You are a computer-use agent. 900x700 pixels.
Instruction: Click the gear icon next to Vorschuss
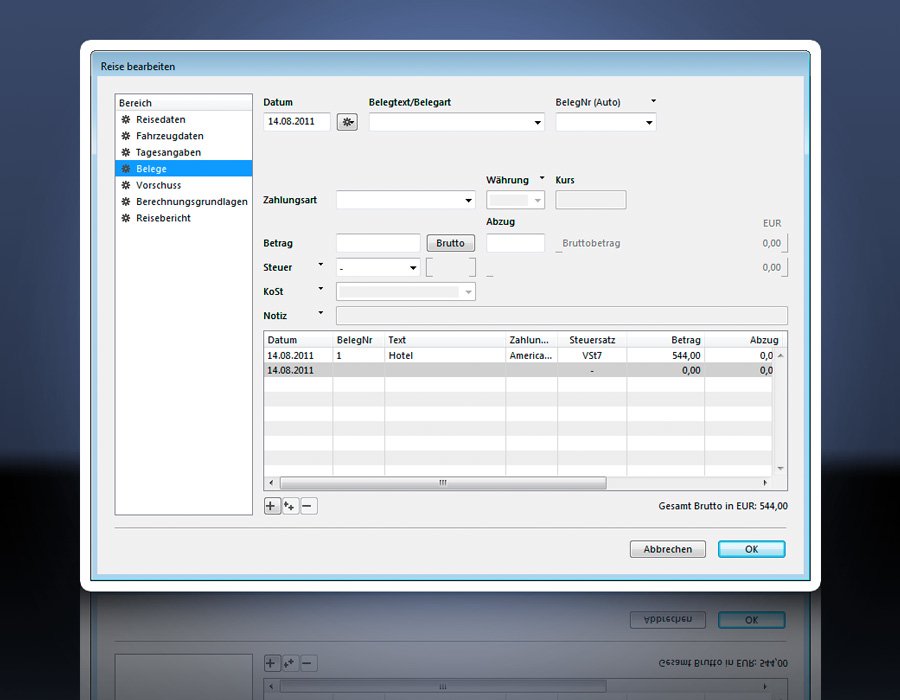pos(126,185)
